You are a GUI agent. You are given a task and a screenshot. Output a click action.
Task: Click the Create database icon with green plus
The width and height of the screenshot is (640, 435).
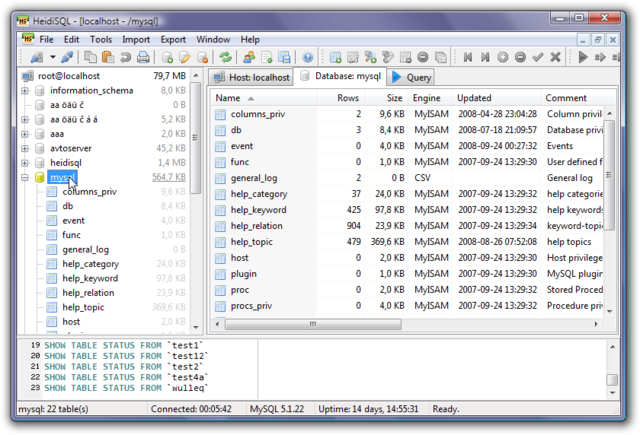[167, 57]
